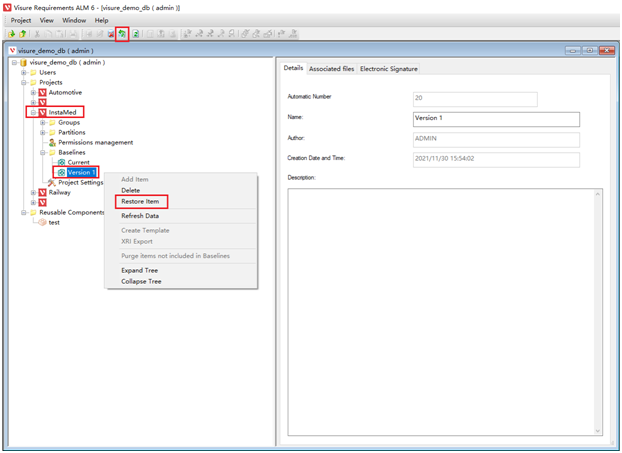Collapse the visure_demo_db root node
The width and height of the screenshot is (622, 453).
tap(14, 63)
